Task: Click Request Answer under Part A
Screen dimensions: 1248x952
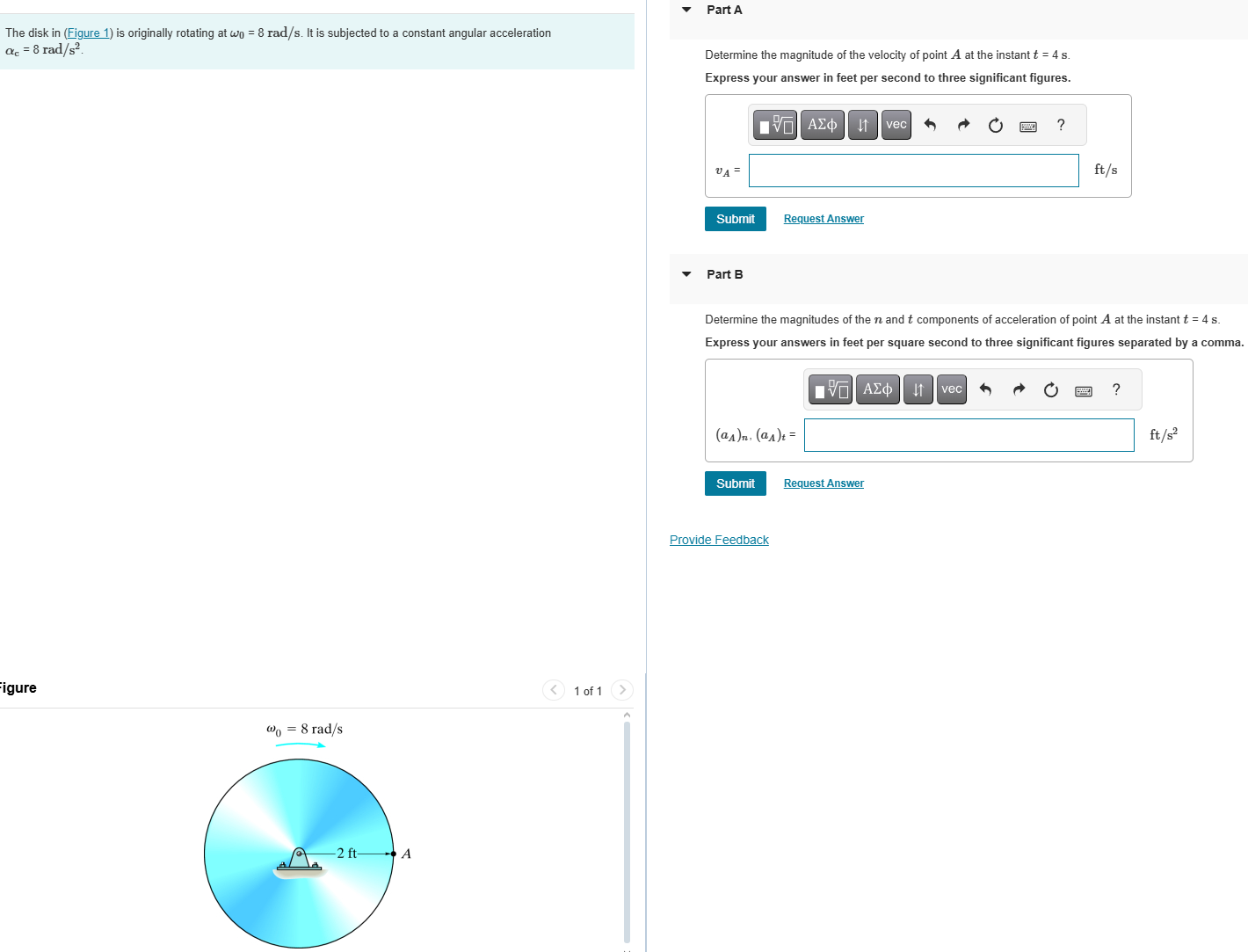Action: [824, 218]
